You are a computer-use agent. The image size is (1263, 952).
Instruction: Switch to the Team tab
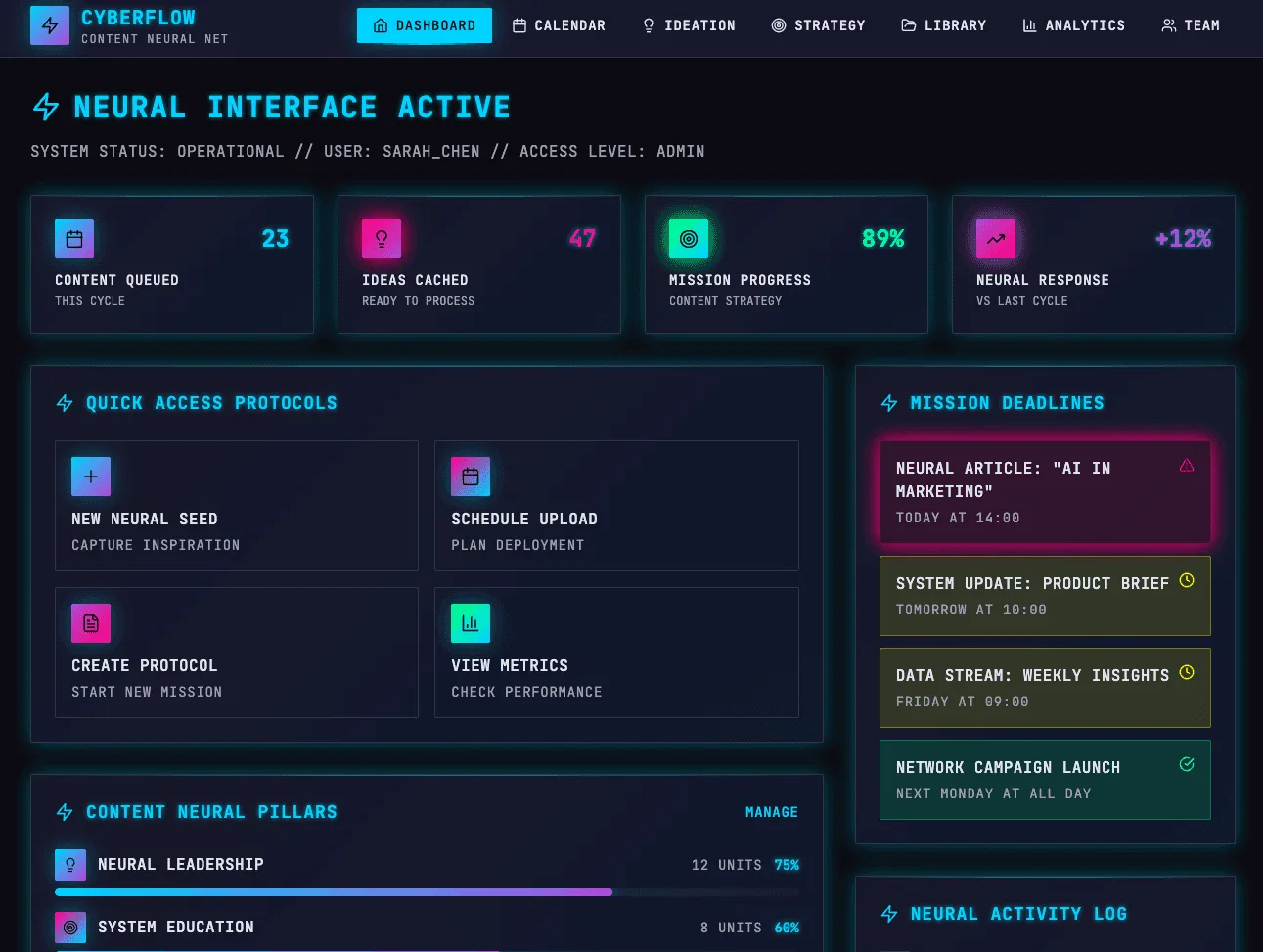click(x=1191, y=25)
